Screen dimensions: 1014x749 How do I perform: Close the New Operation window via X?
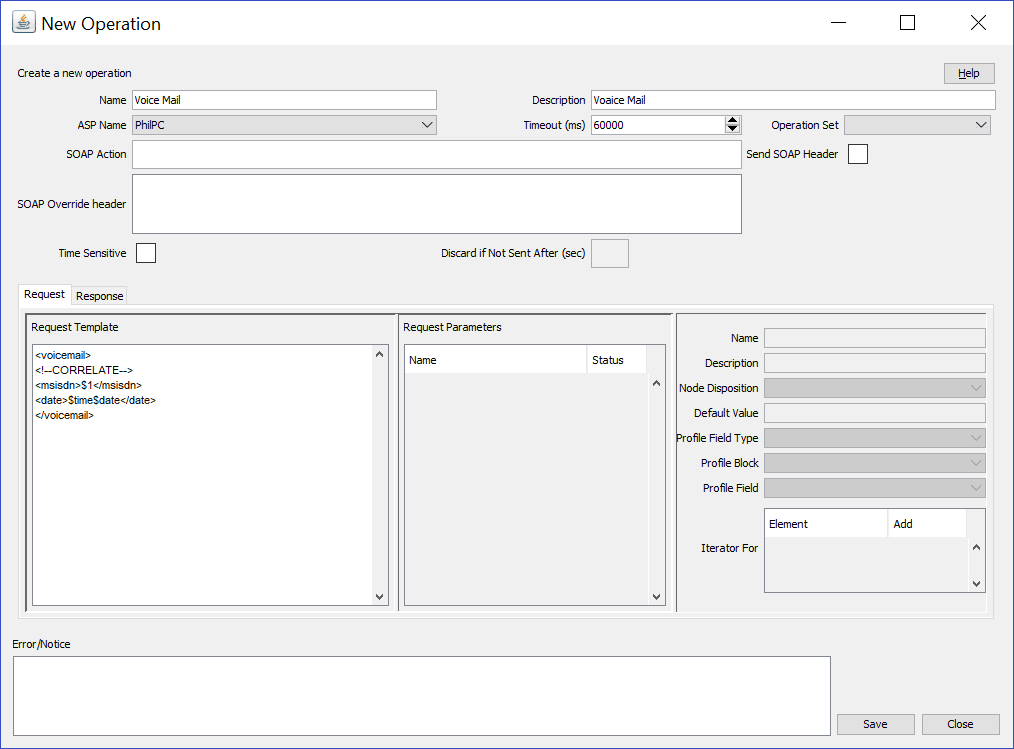pos(978,23)
